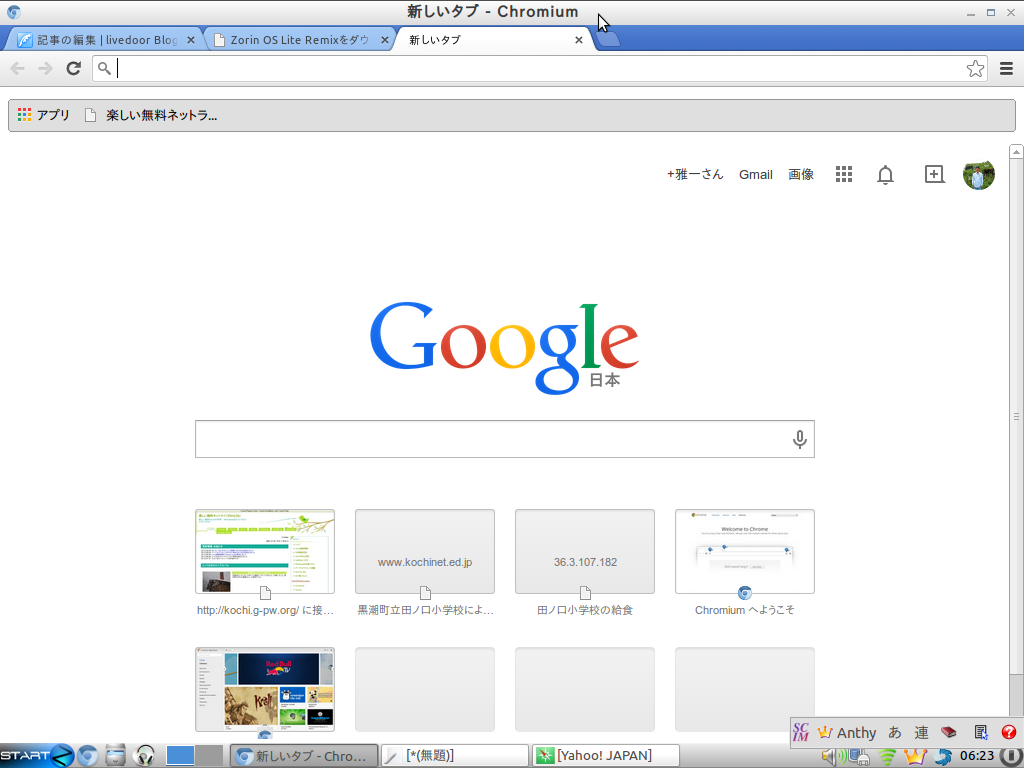Open the kochi.g-pw.org thumbnail

pyautogui.click(x=265, y=551)
